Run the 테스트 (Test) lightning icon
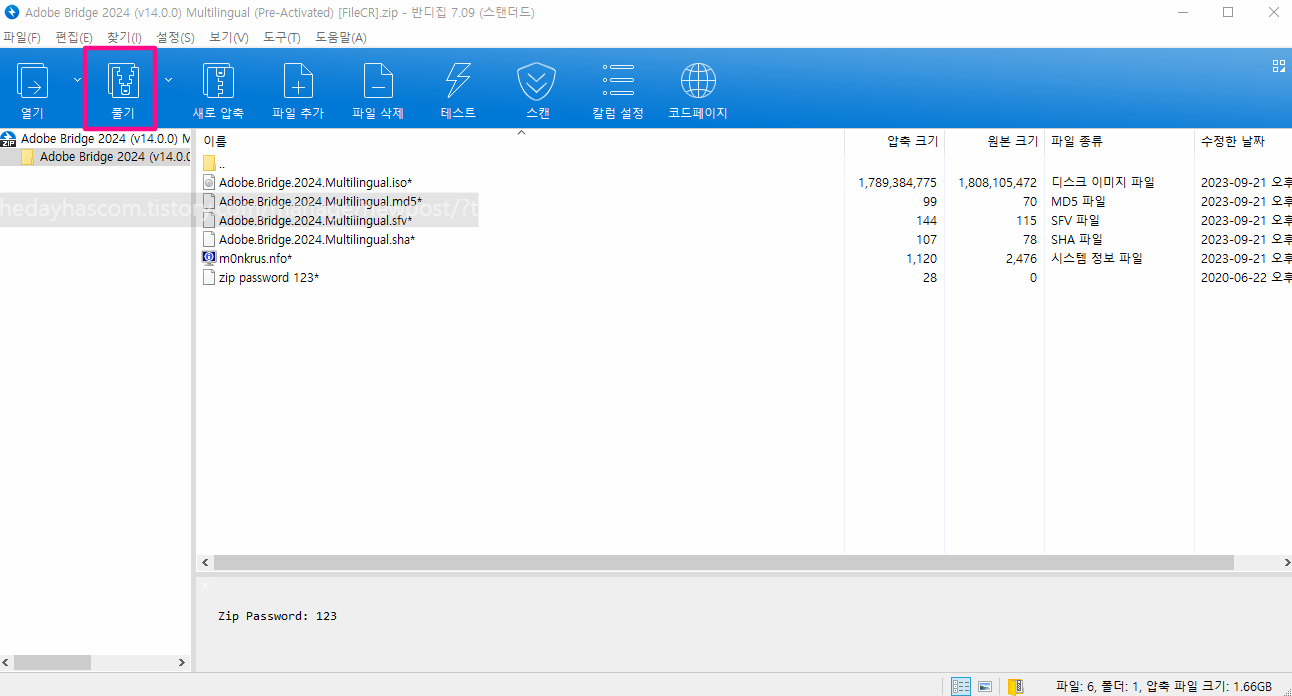 click(458, 80)
